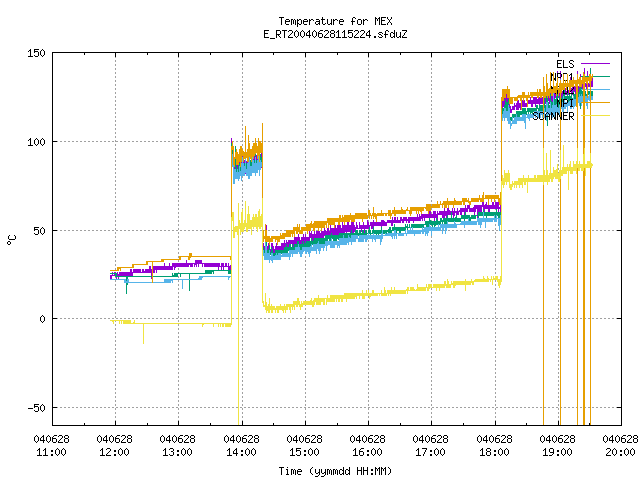Click the y-axis tick label 50
Viewport: 640px width, 480px height.
[x=39, y=231]
